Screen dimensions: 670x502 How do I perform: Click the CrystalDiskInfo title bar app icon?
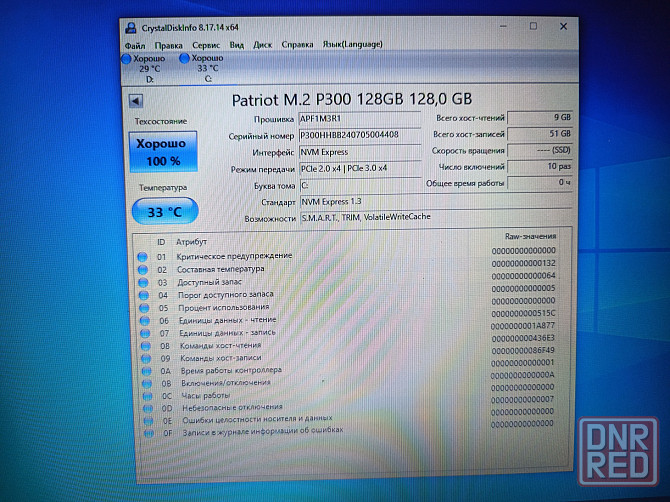pyautogui.click(x=131, y=28)
